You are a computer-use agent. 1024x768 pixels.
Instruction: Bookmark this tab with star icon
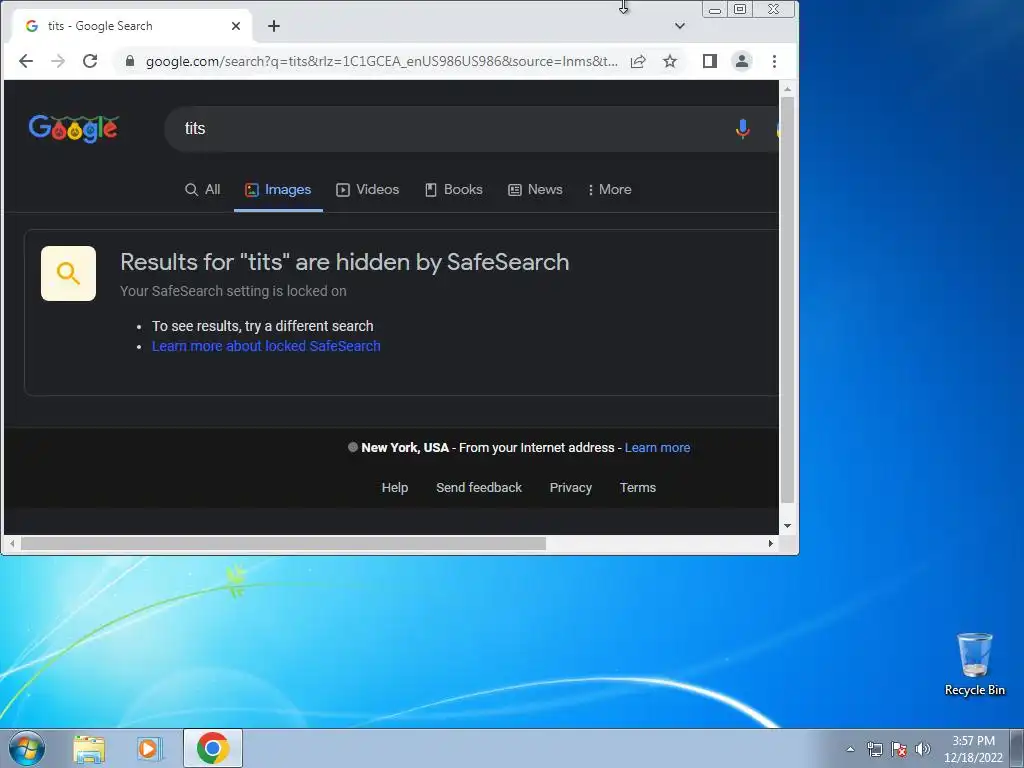(670, 61)
